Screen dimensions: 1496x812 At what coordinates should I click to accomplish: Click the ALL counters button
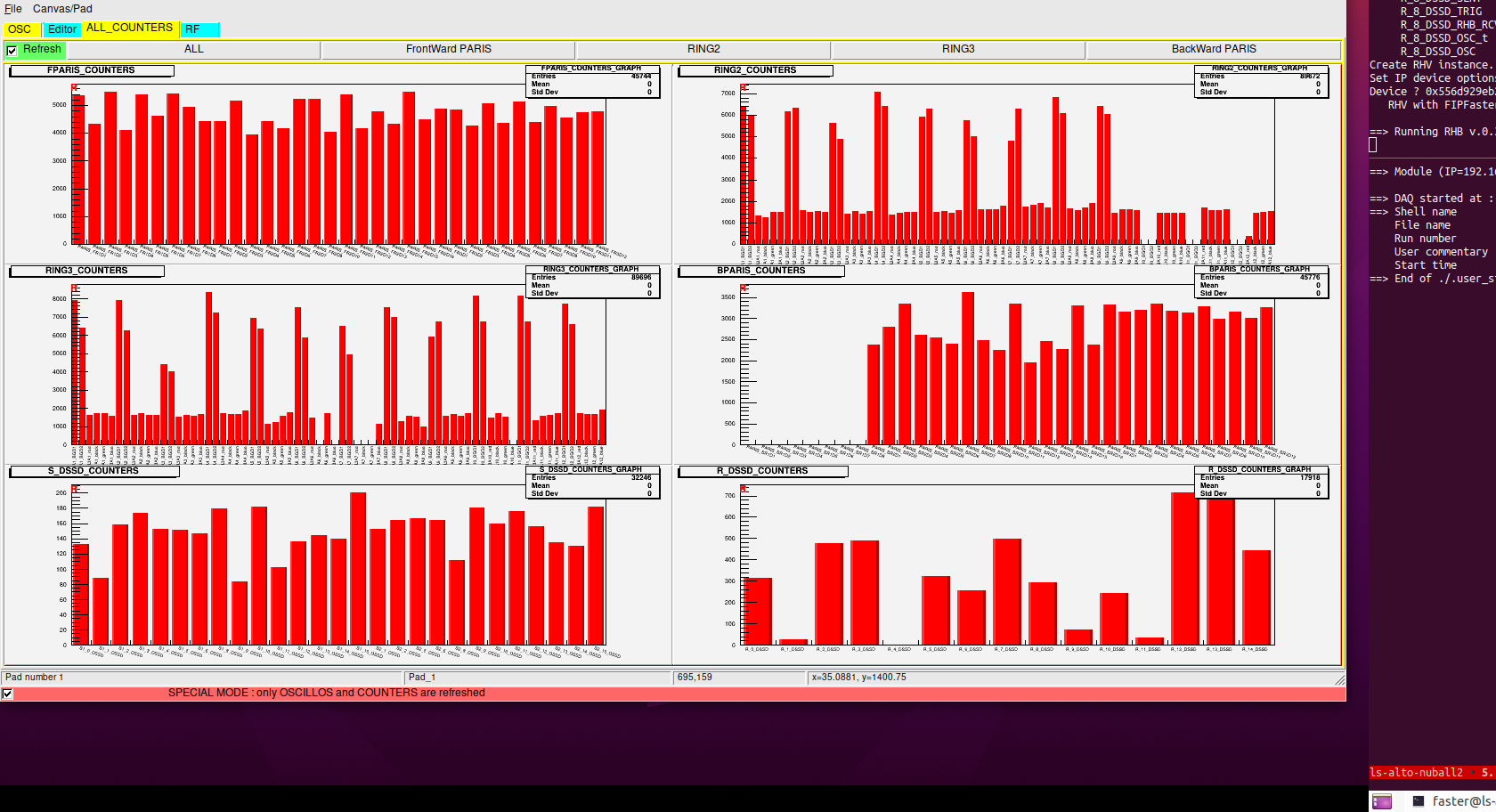pyautogui.click(x=194, y=50)
